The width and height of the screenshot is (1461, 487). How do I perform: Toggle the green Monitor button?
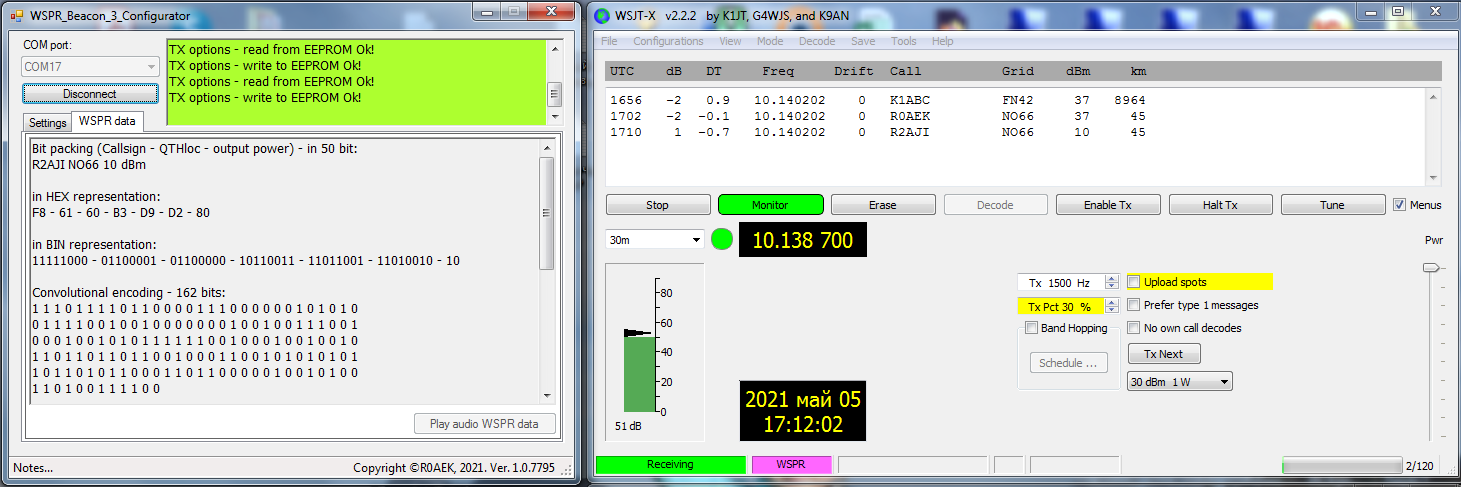770,205
